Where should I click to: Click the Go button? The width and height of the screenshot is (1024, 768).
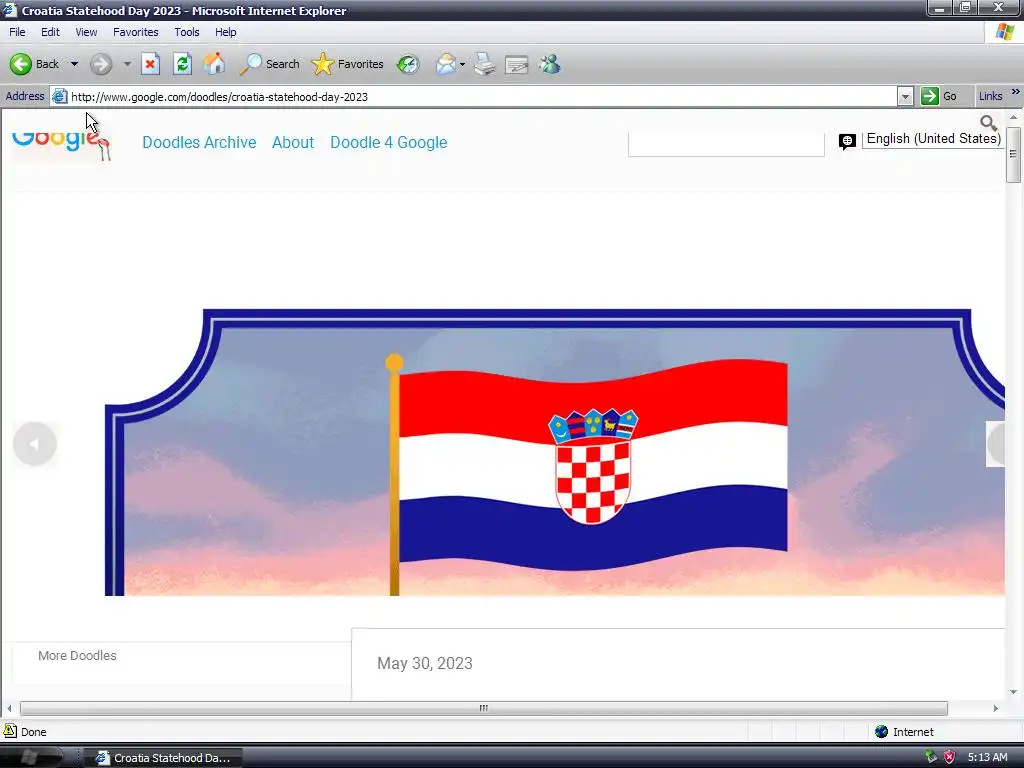click(939, 97)
